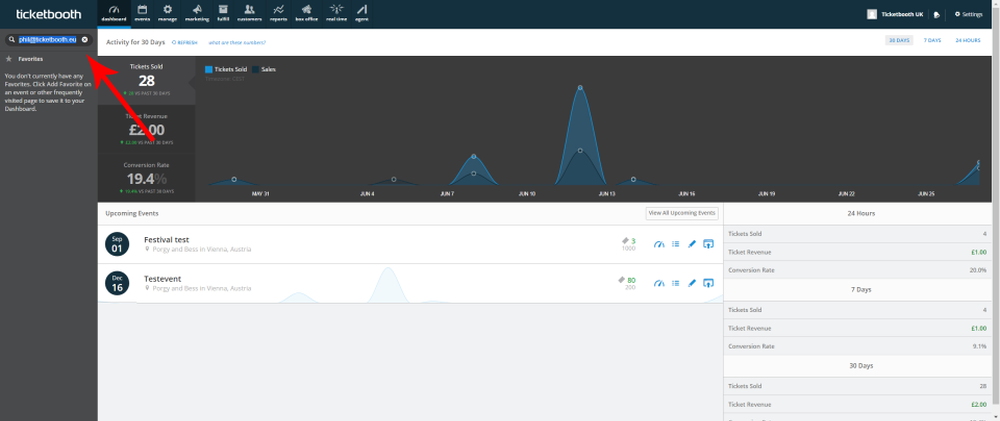Click the ticket tag icon for Testevent
Screen dimensions: 1000x421
coord(621,280)
